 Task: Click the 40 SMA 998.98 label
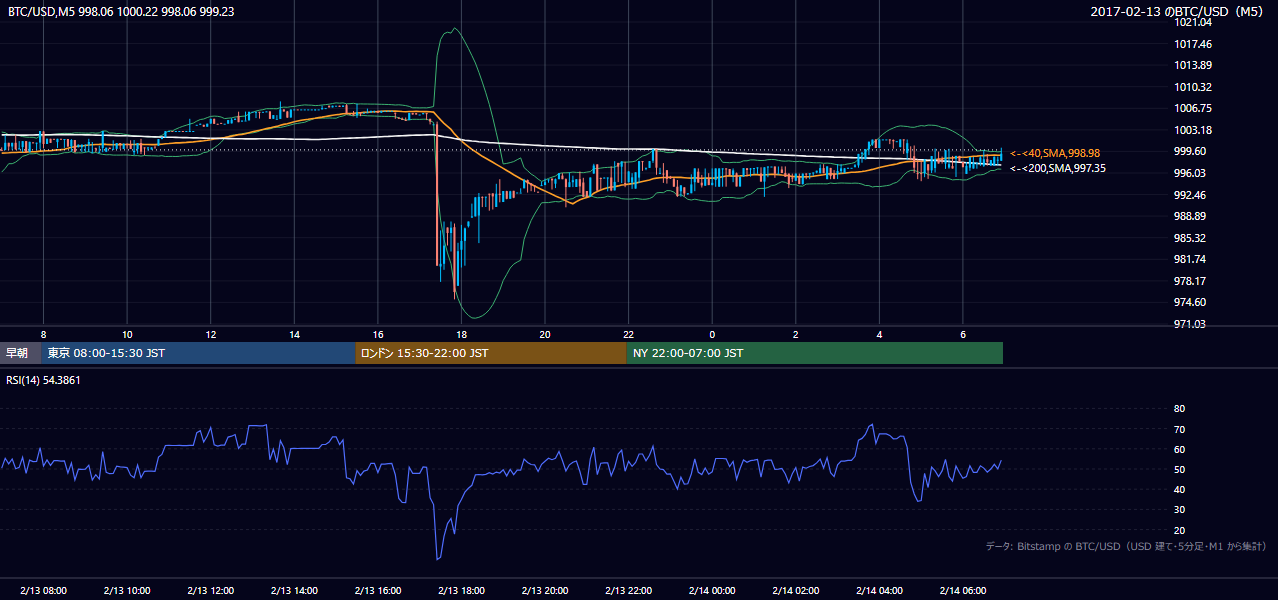(1055, 153)
